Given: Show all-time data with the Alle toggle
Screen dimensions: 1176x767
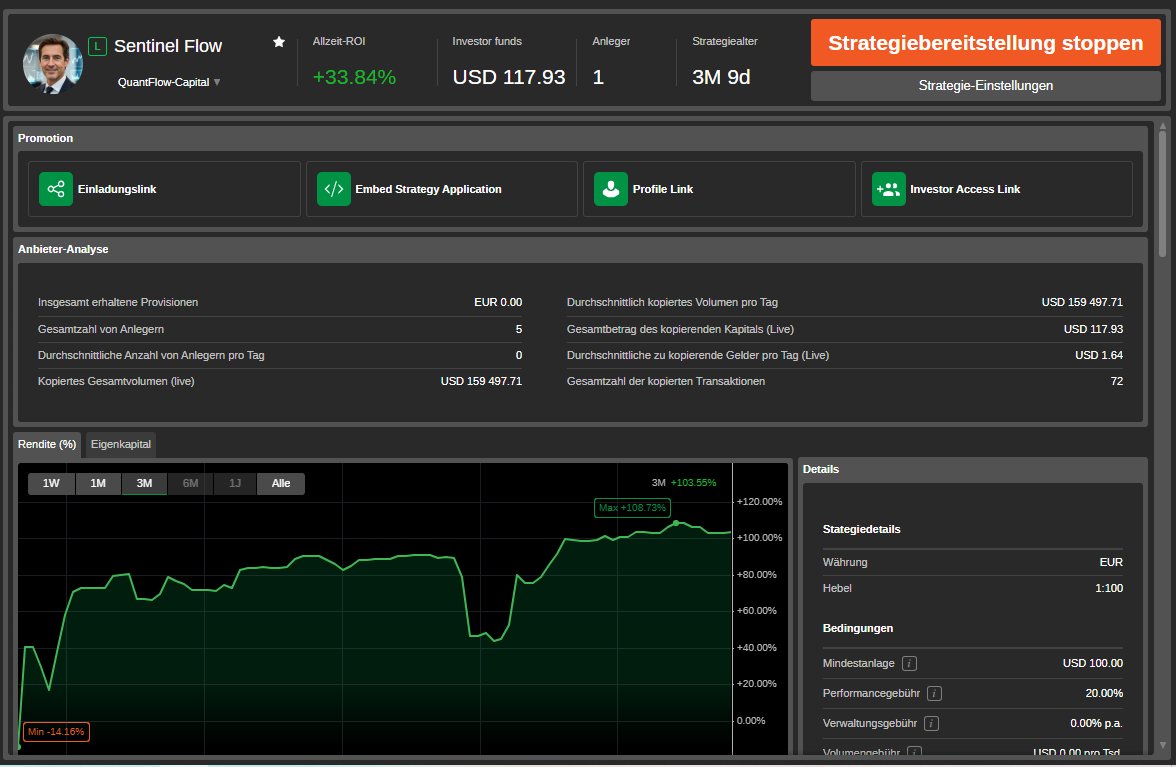Looking at the screenshot, I should click(x=281, y=483).
